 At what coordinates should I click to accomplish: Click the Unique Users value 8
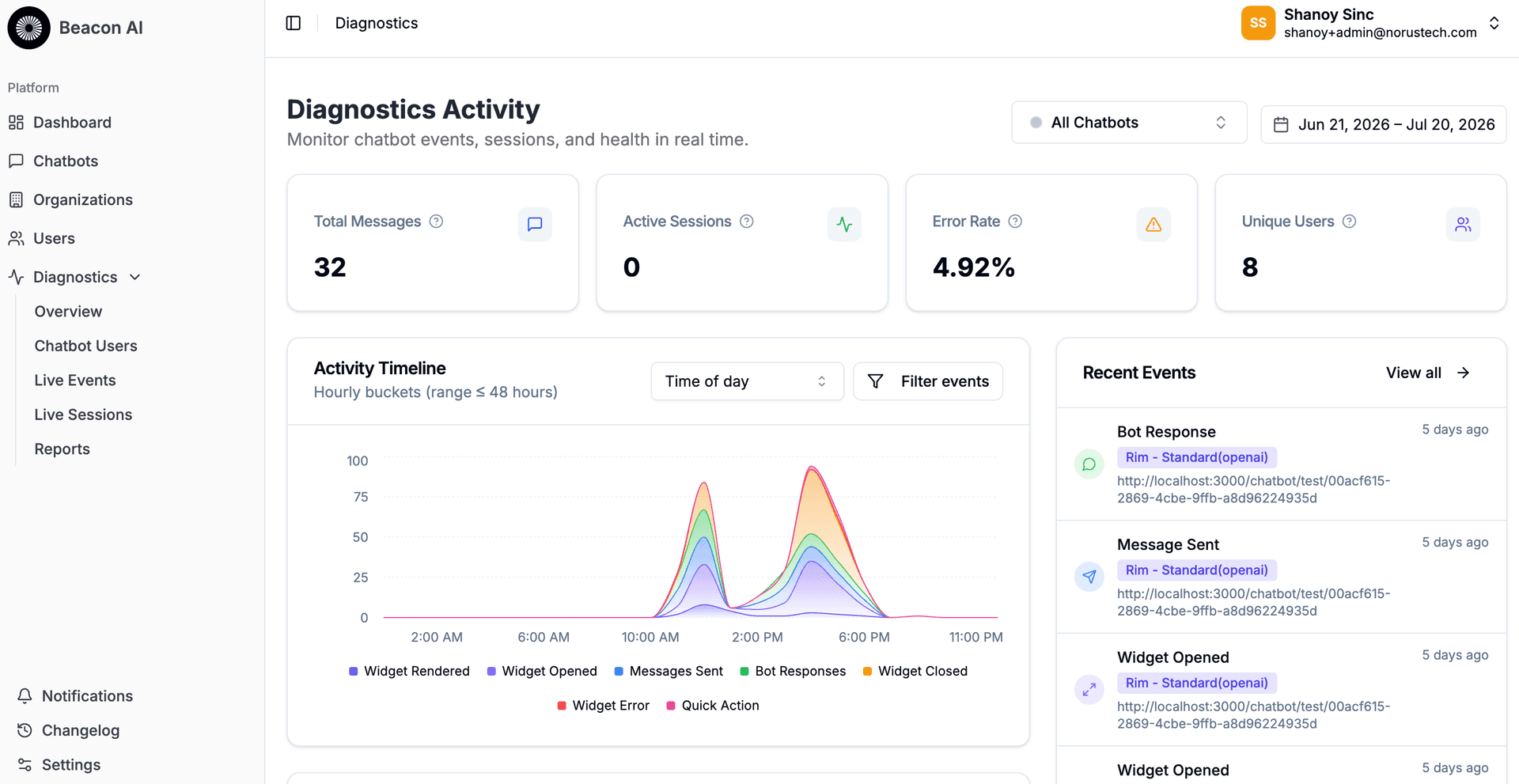point(1250,267)
